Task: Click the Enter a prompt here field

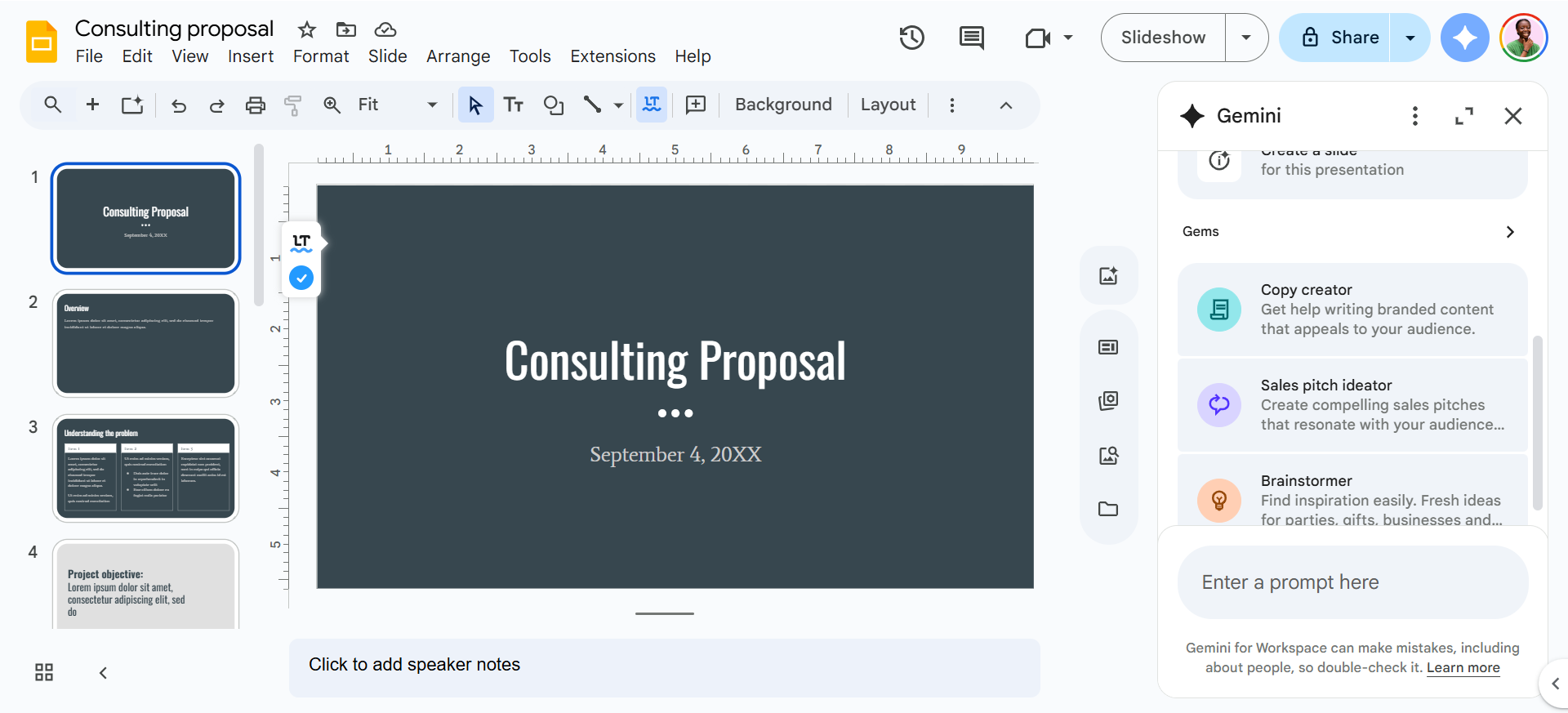Action: (1352, 582)
